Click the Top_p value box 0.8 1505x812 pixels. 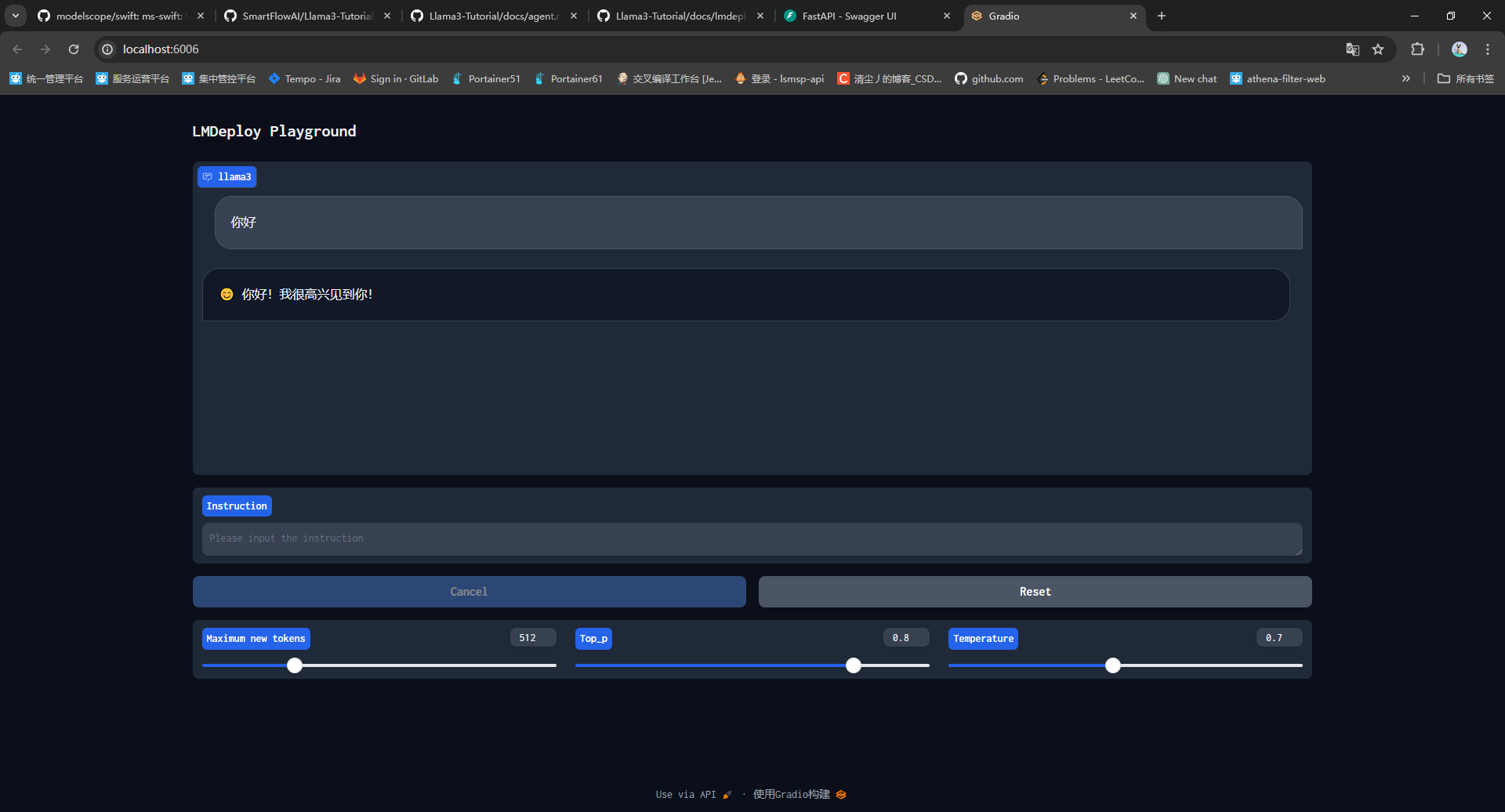click(x=906, y=638)
